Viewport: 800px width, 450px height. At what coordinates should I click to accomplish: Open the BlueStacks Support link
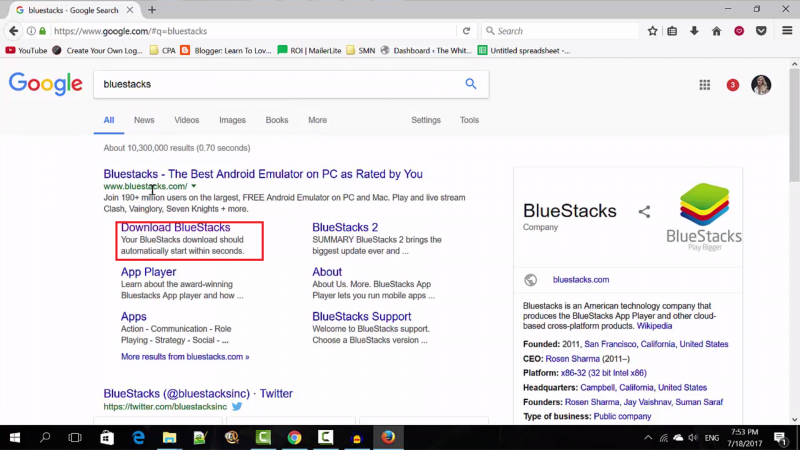(x=361, y=316)
